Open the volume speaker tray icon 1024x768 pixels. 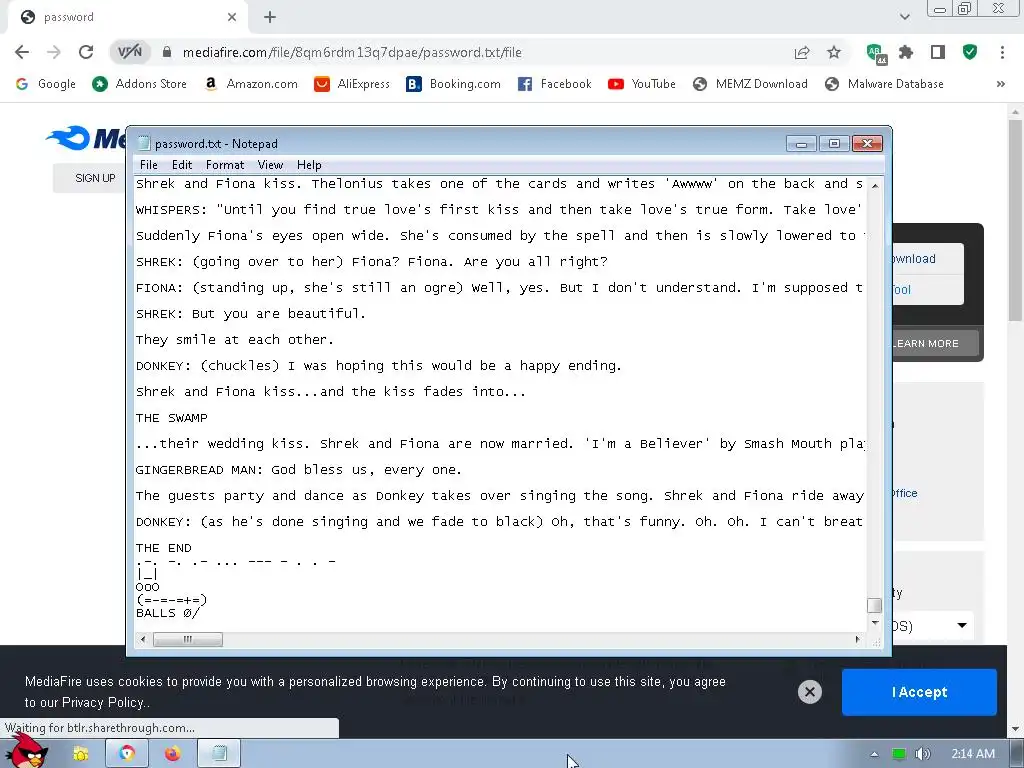click(922, 754)
